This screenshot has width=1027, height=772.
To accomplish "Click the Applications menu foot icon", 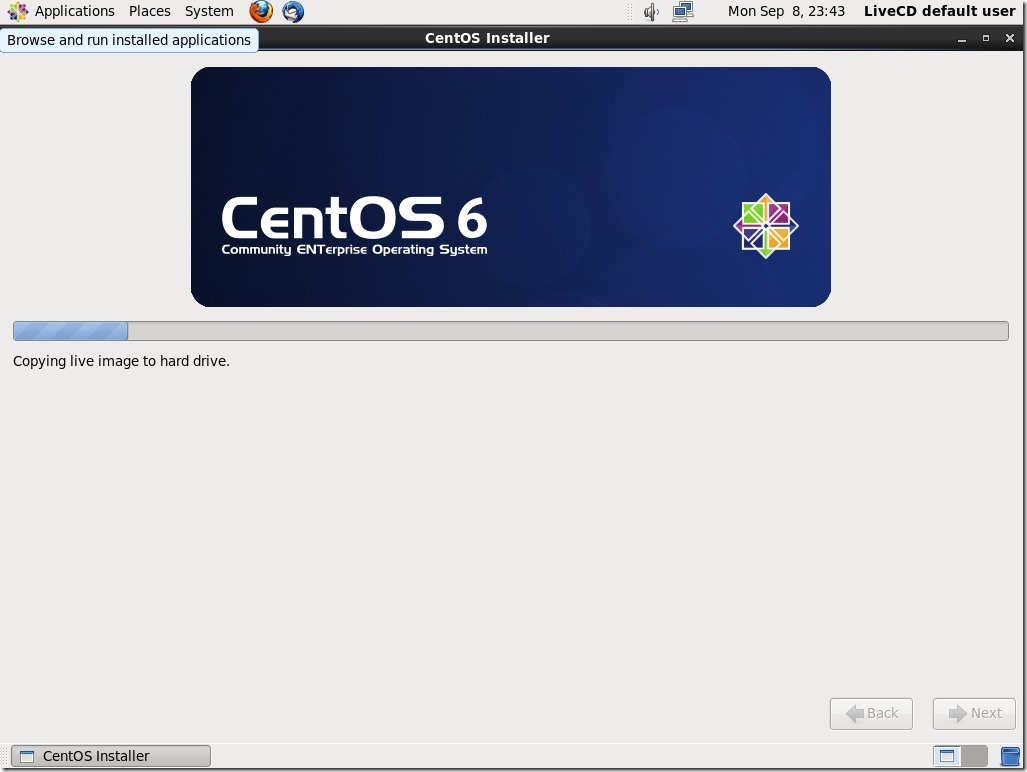I will 18,11.
